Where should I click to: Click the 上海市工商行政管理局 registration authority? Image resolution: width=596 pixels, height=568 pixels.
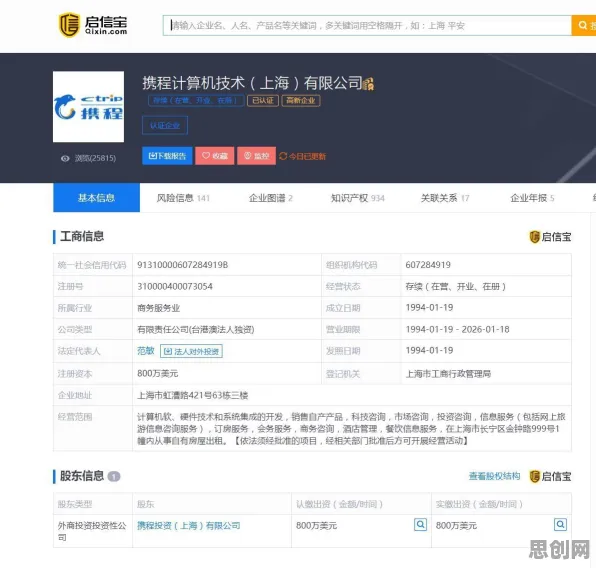(448, 374)
